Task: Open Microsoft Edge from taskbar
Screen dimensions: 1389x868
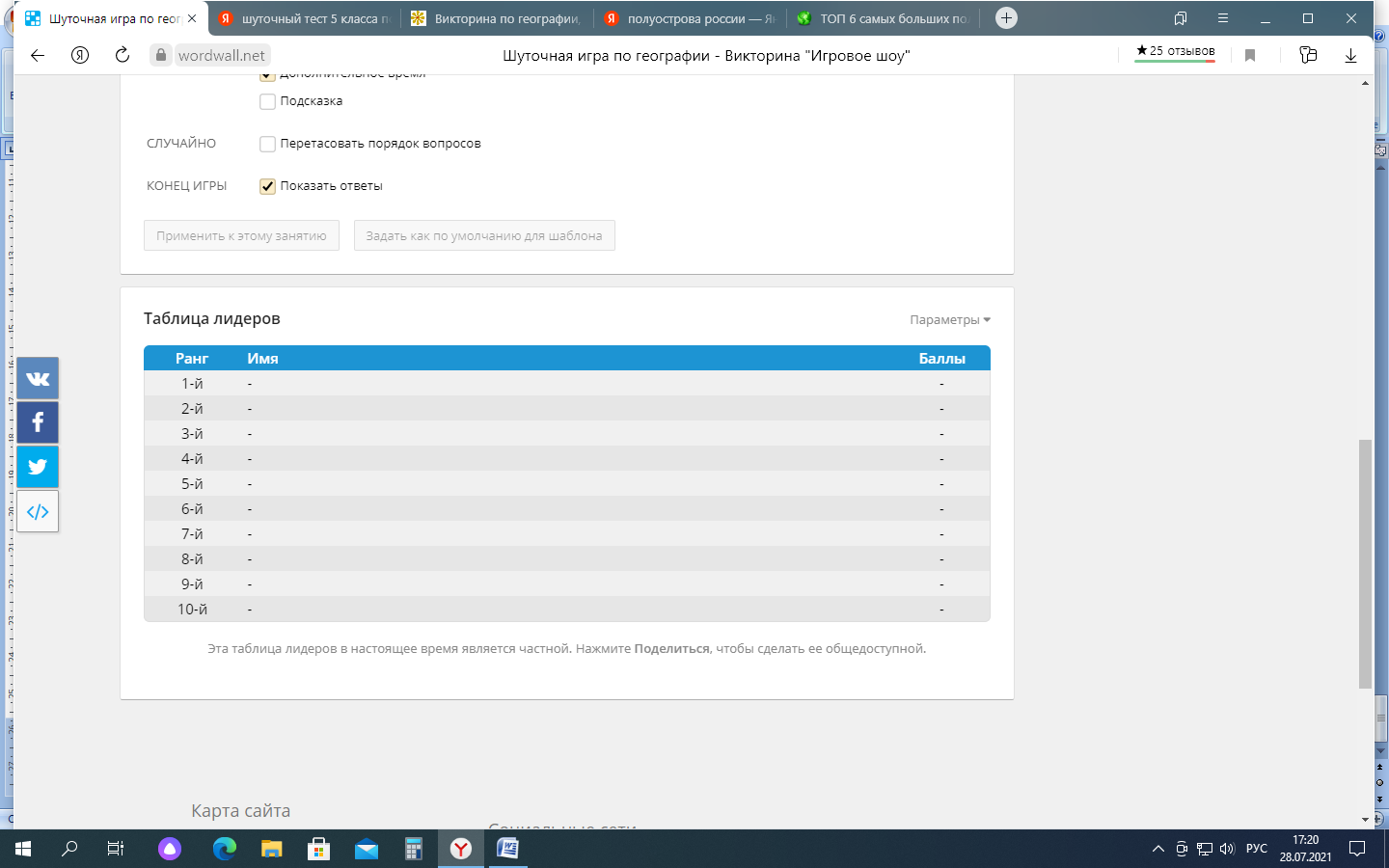Action: pos(225,849)
